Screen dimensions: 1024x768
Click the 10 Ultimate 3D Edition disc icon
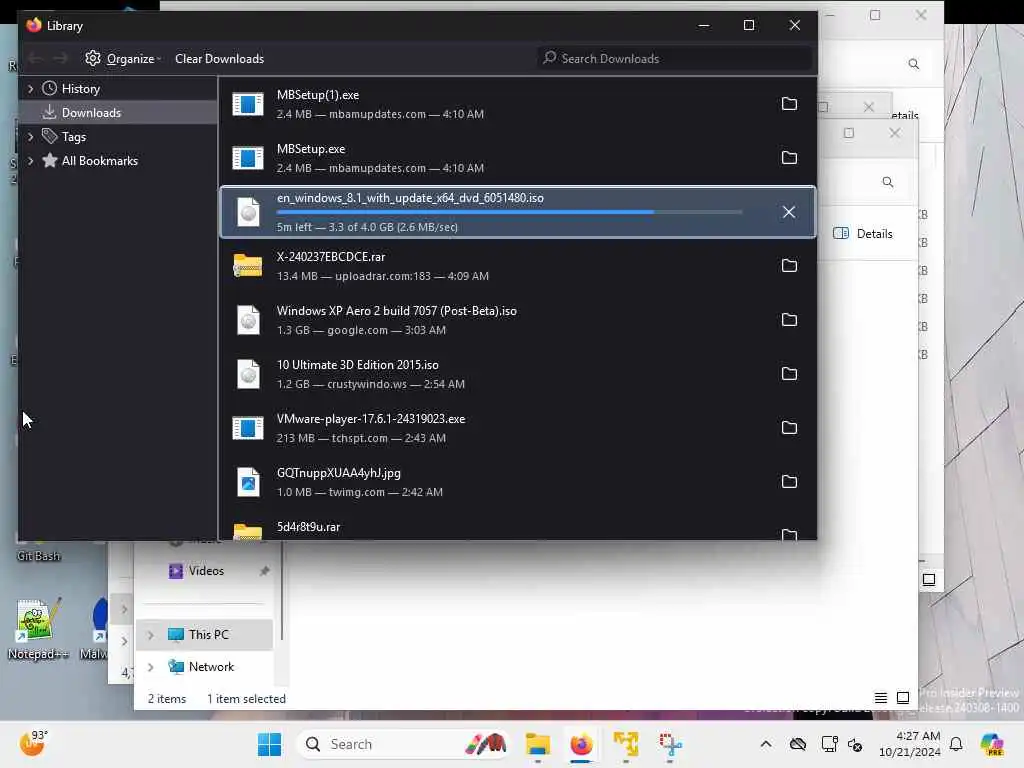248,374
